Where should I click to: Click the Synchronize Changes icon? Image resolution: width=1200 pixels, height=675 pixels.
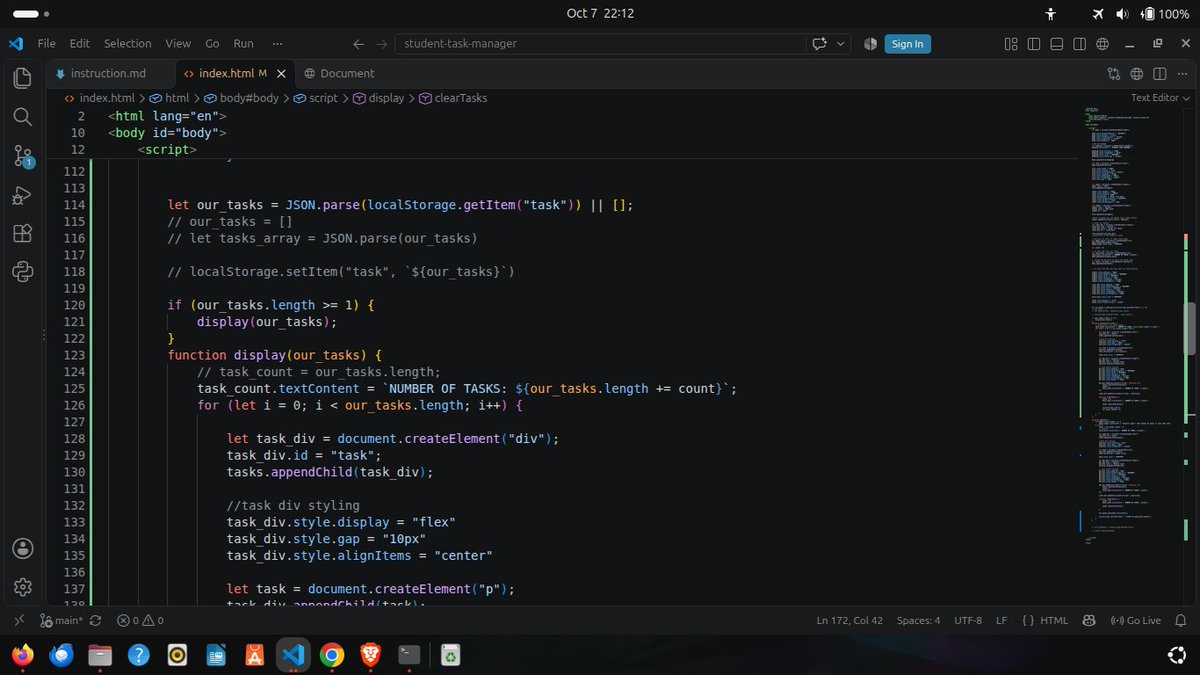point(95,620)
